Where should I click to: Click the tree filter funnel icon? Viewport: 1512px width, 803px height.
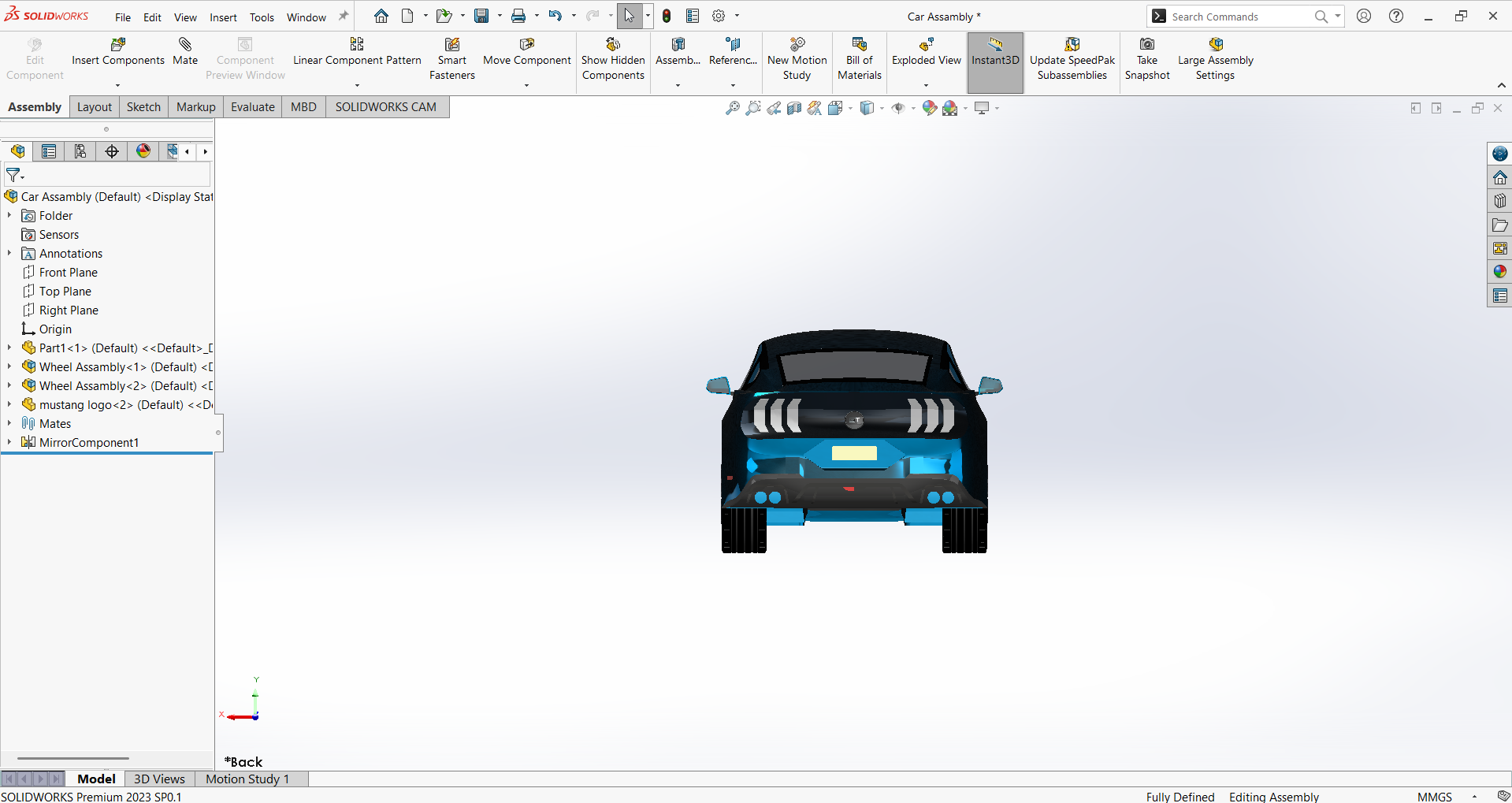coord(14,175)
